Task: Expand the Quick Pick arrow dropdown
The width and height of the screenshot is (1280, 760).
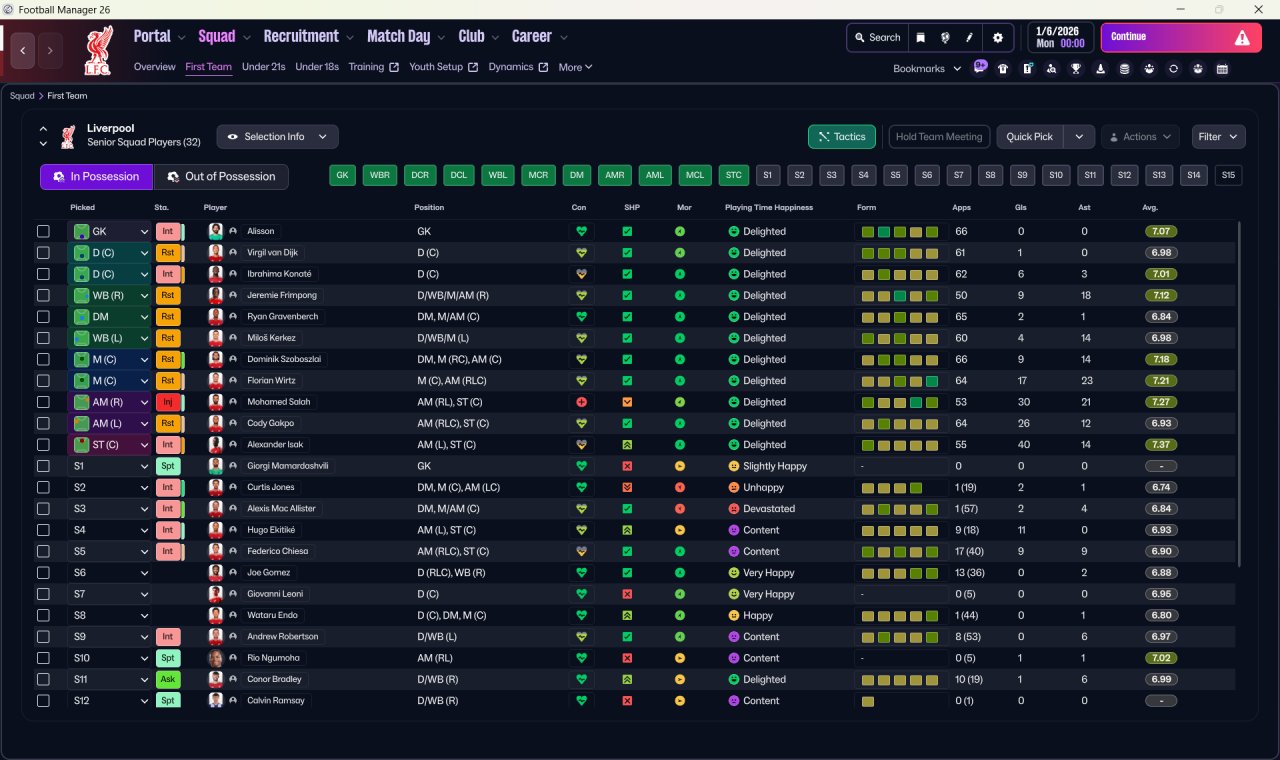Action: tap(1079, 137)
